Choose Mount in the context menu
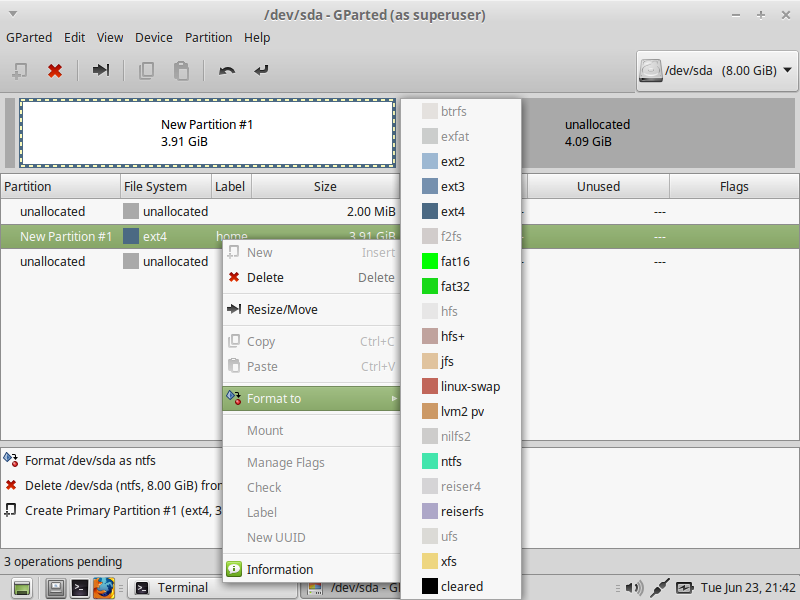The width and height of the screenshot is (800, 600). (311, 431)
